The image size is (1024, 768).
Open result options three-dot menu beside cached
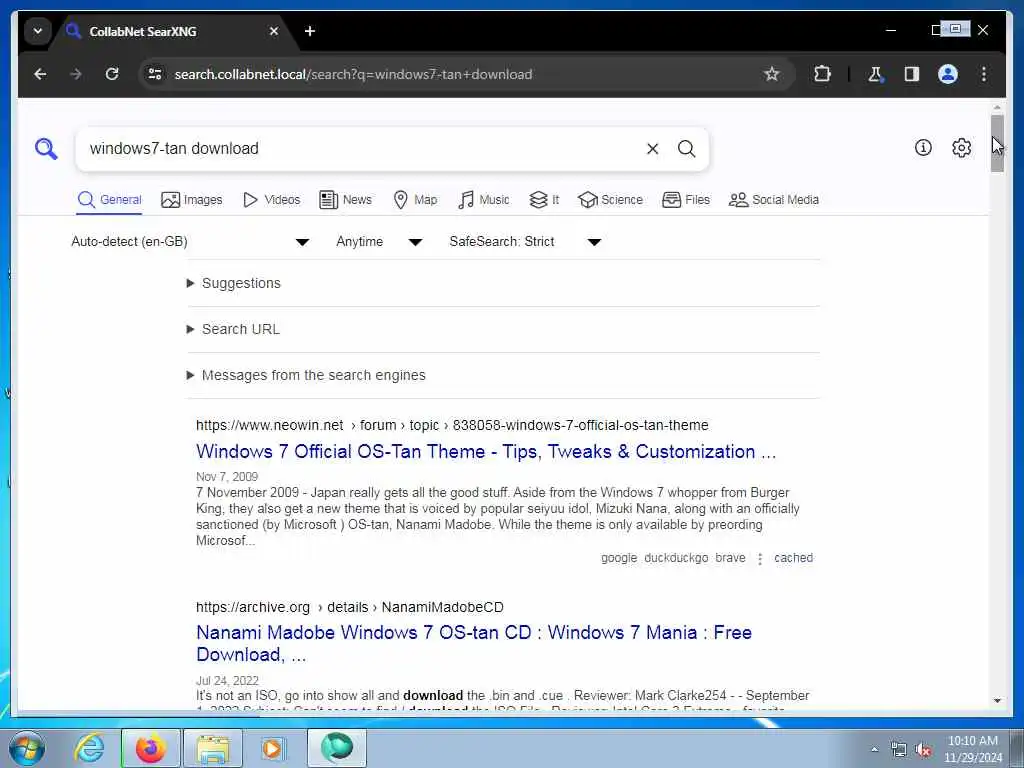click(x=760, y=559)
